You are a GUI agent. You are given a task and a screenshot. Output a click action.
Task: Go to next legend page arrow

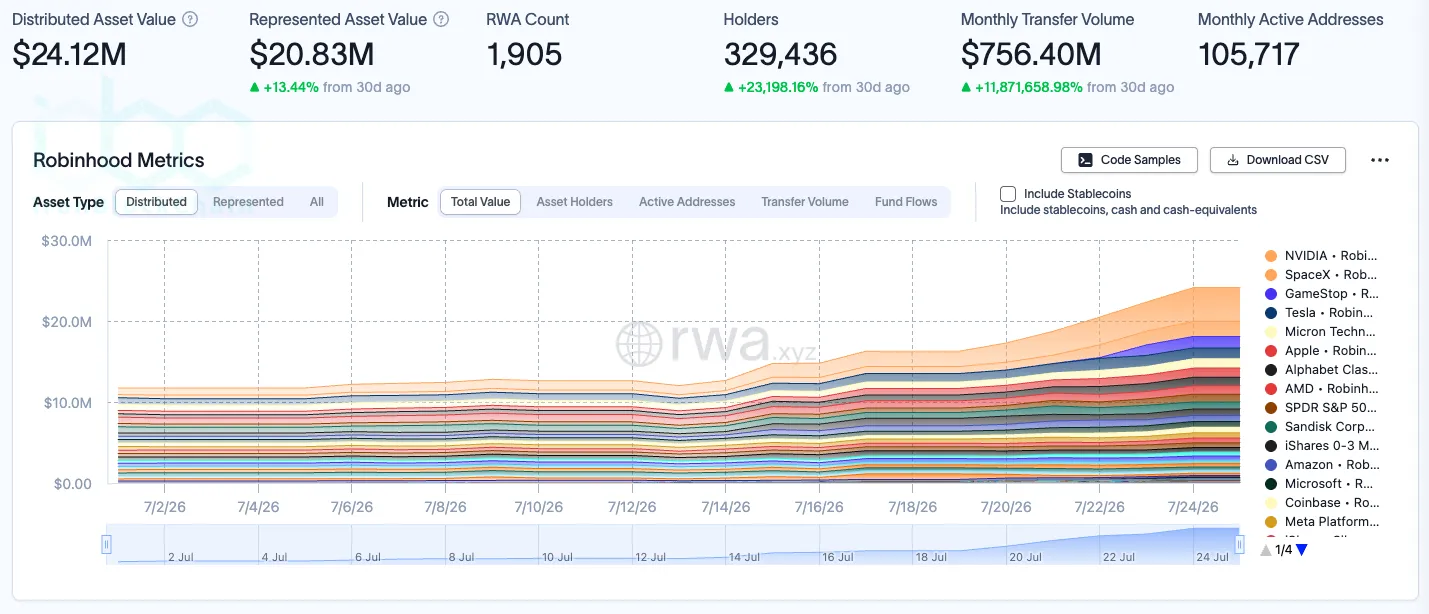[1302, 549]
